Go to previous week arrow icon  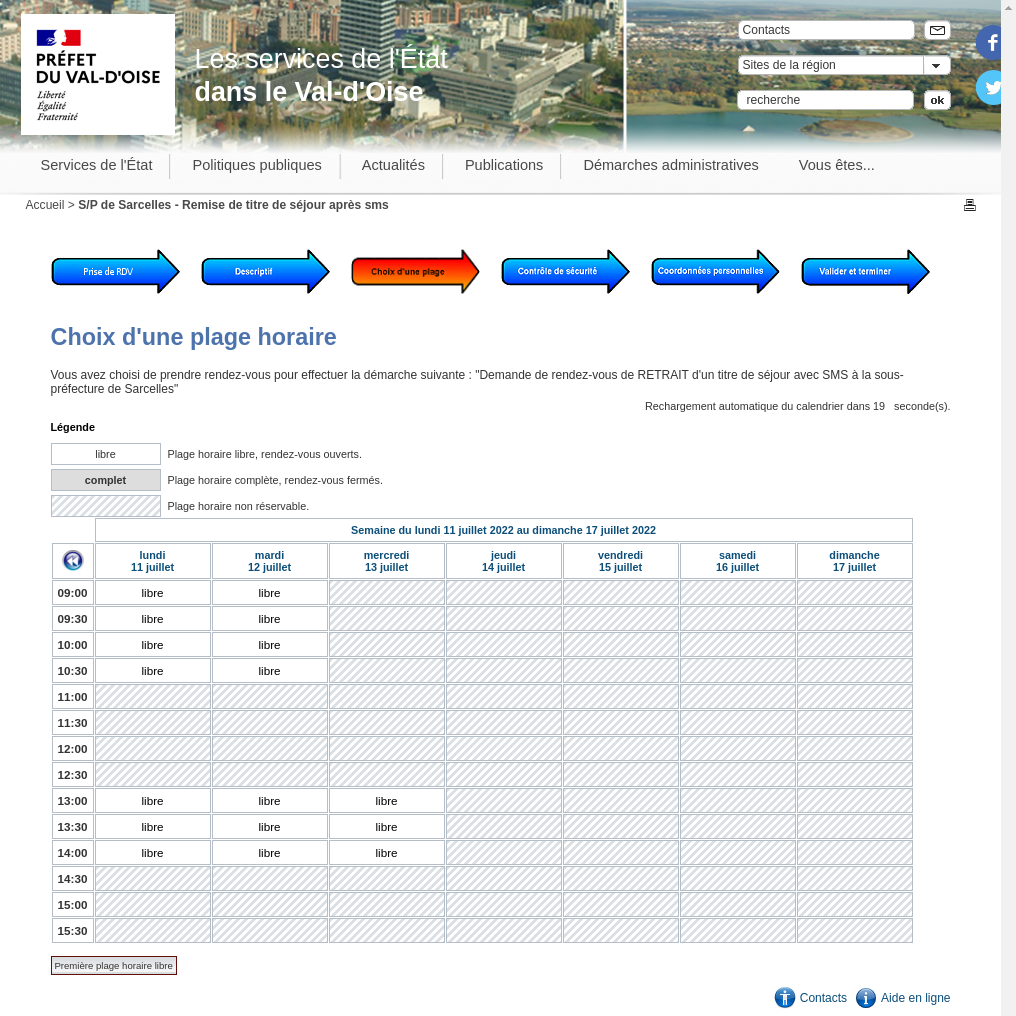coord(73,560)
